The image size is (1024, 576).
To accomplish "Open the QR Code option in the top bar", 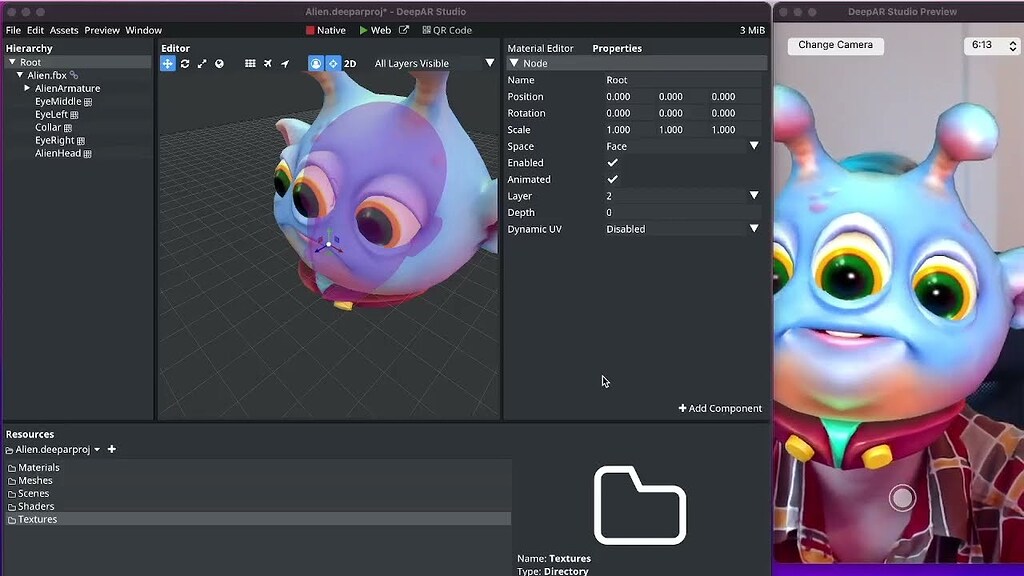I will (x=447, y=29).
